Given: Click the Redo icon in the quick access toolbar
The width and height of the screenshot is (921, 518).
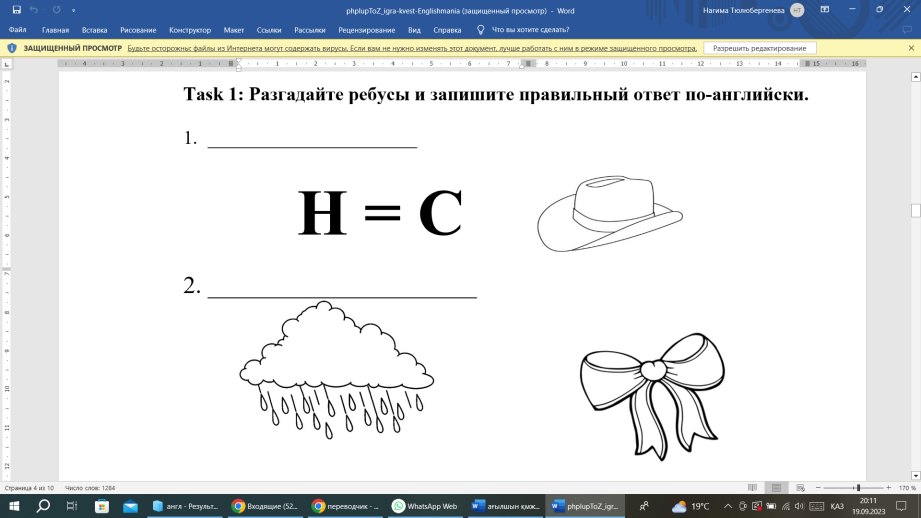Looking at the screenshot, I should pyautogui.click(x=56, y=10).
